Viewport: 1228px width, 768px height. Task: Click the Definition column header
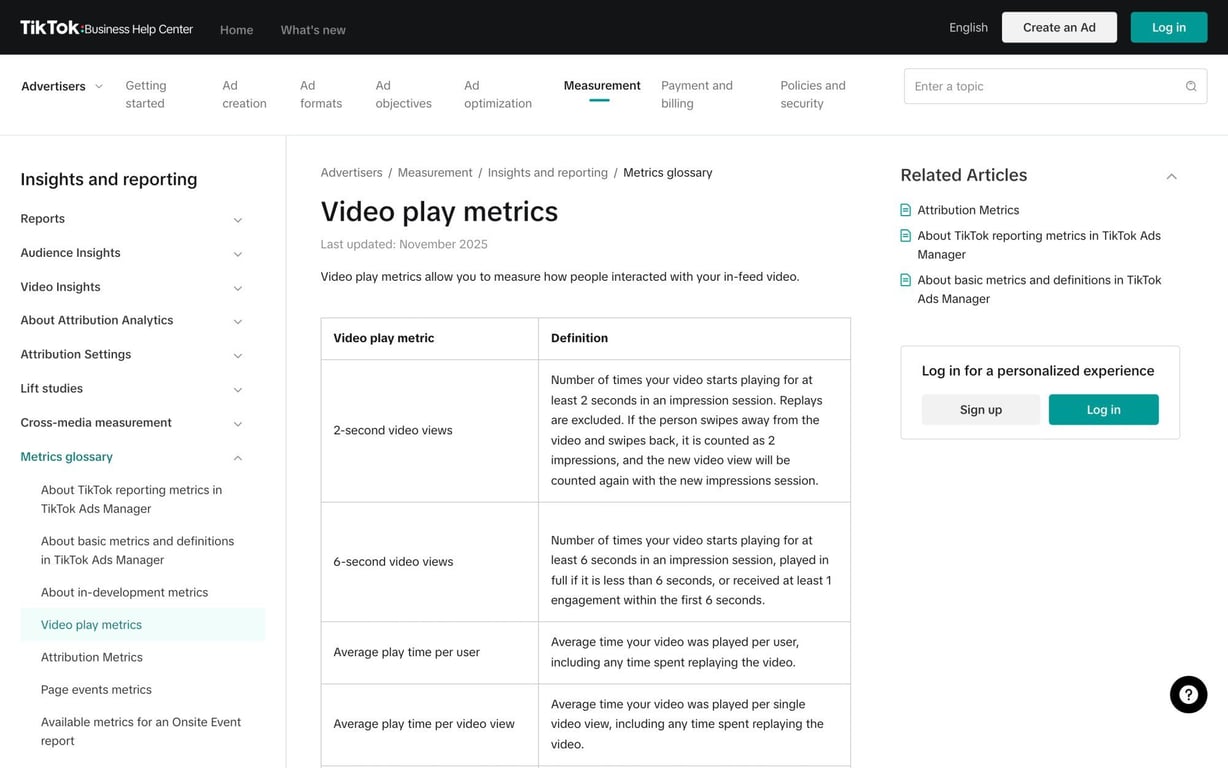point(694,338)
